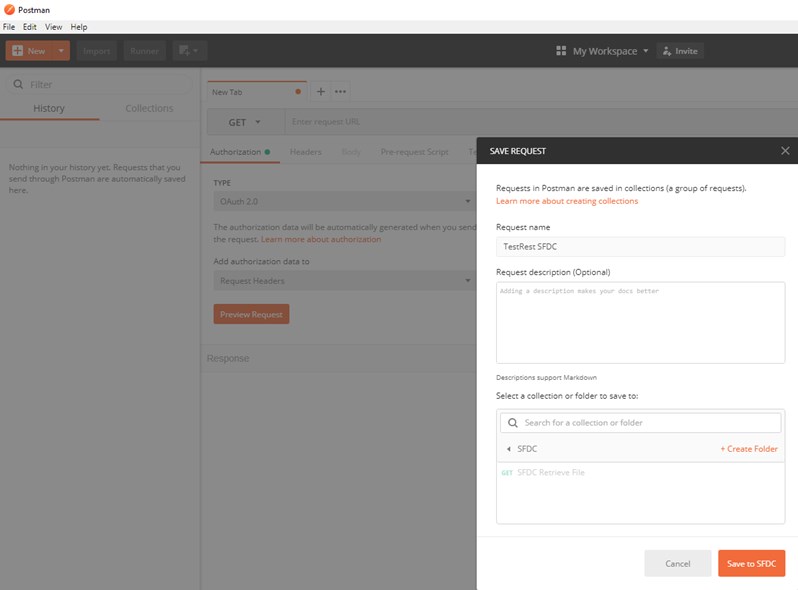Switch to the Collections tab
The image size is (798, 590).
tap(149, 108)
